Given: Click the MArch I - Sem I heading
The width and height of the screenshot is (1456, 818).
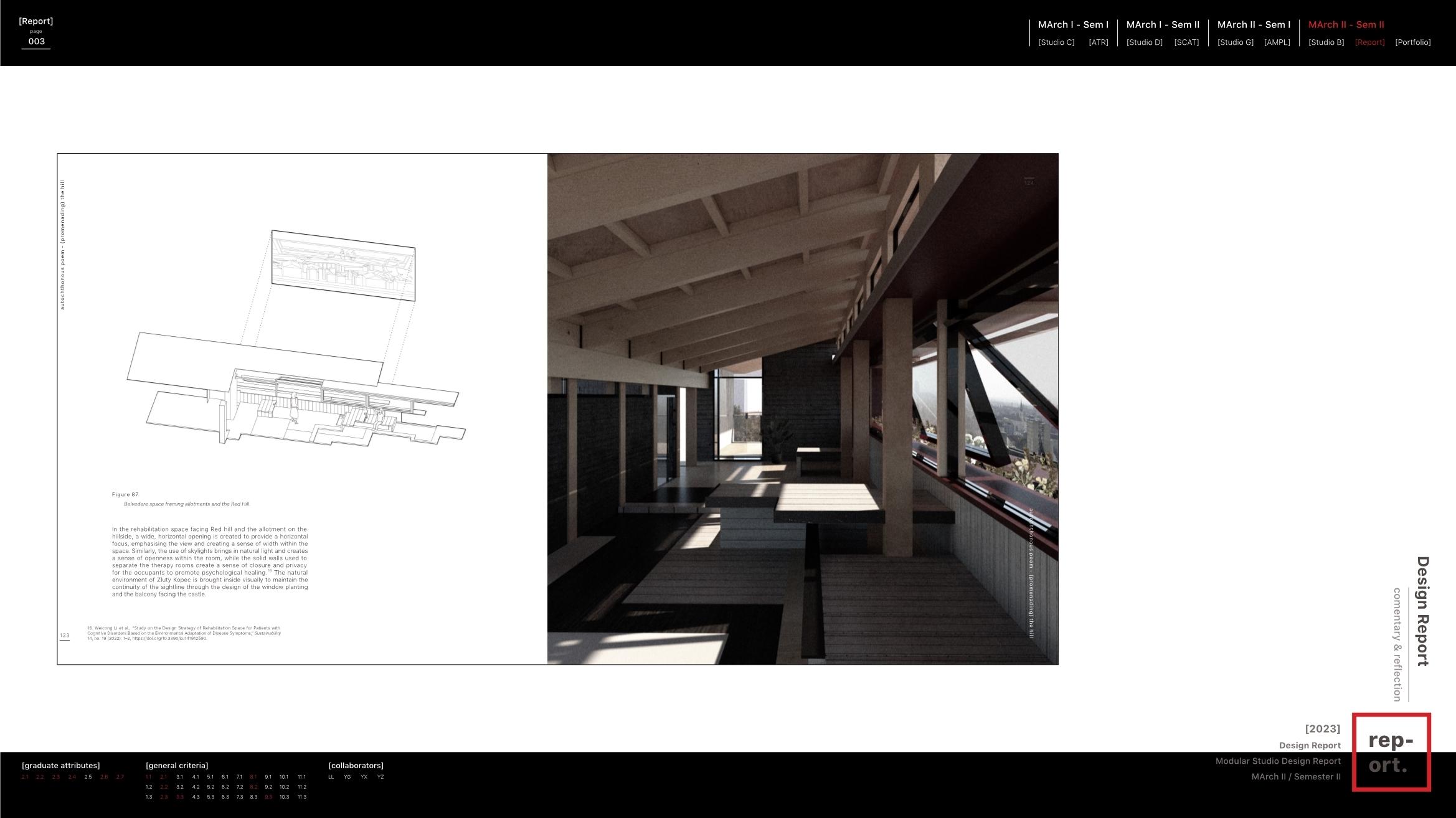Looking at the screenshot, I should click(x=1073, y=25).
